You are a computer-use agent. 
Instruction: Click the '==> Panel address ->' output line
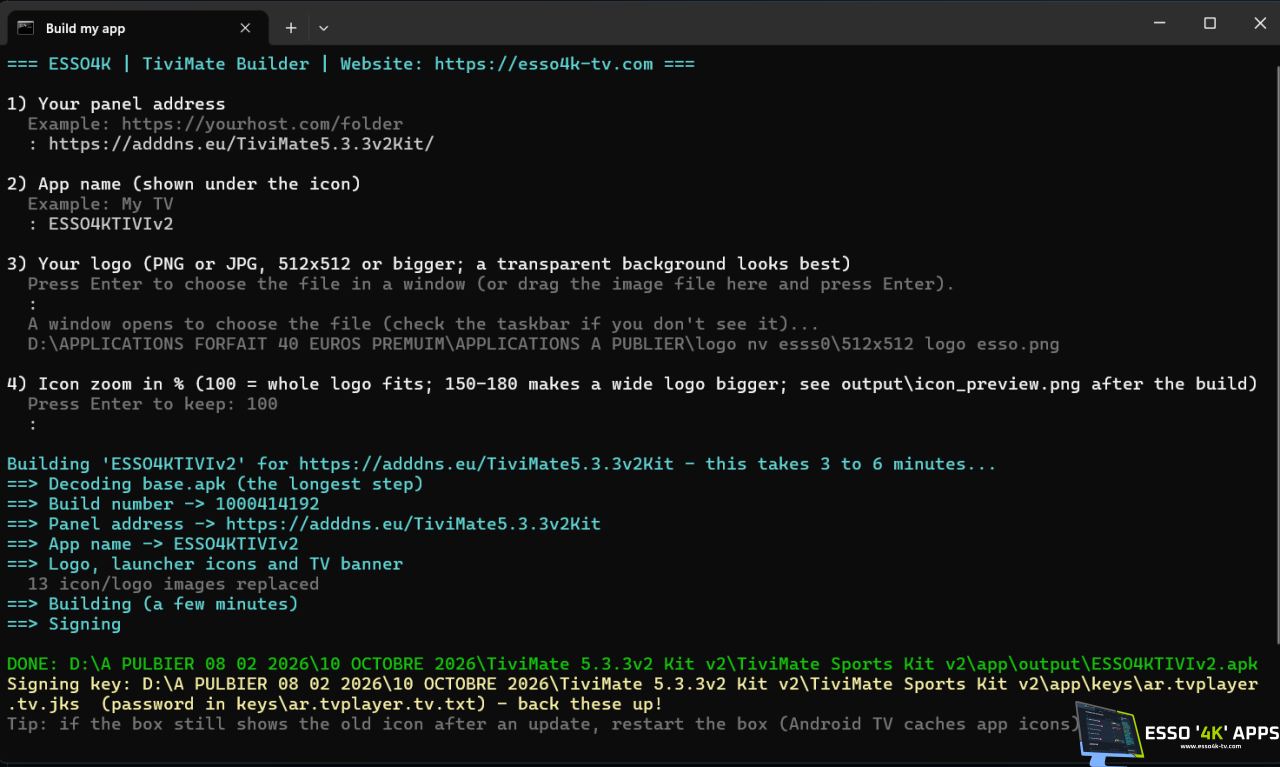(x=304, y=524)
